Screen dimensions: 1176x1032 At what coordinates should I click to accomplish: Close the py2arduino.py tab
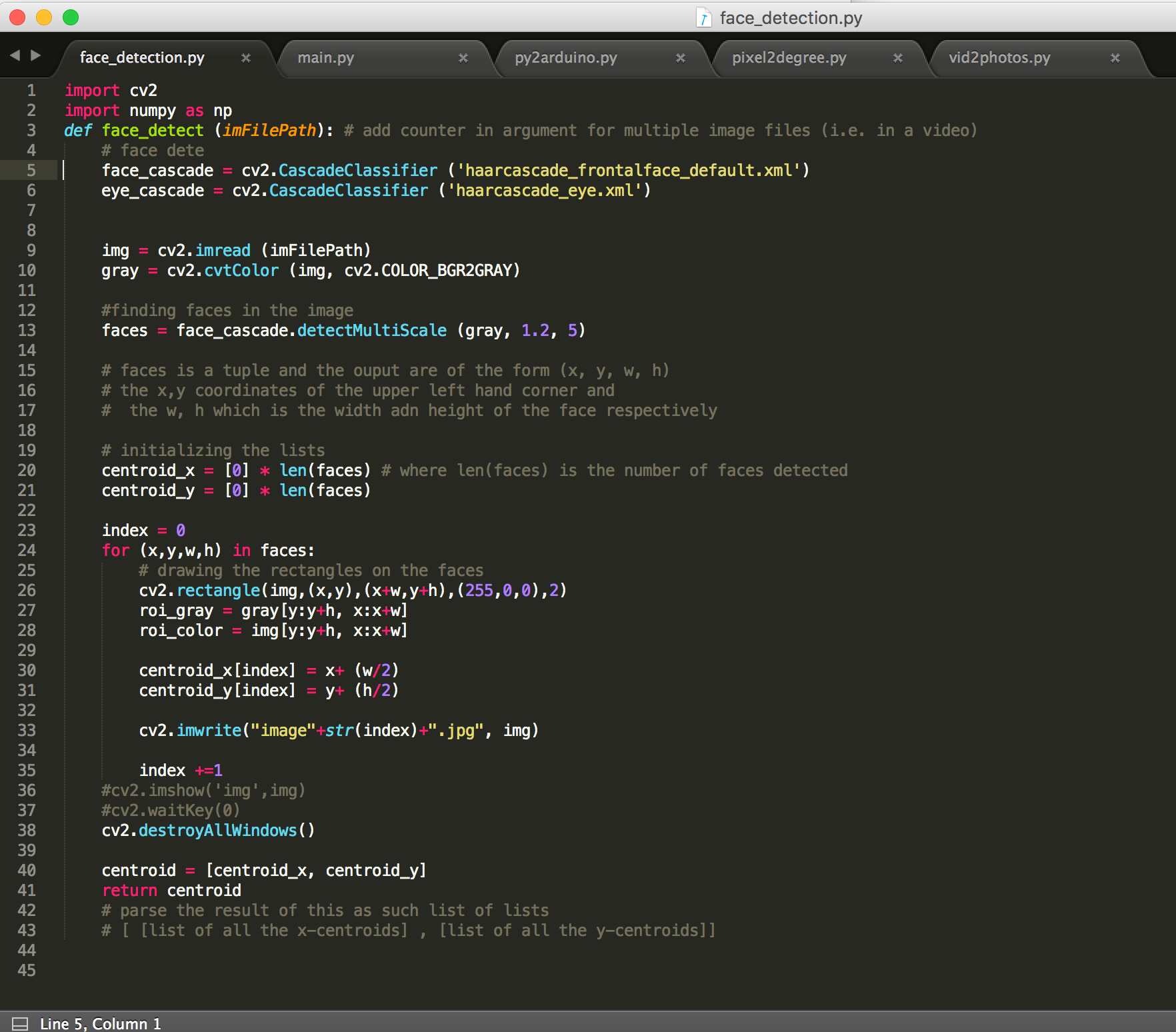pyautogui.click(x=680, y=58)
